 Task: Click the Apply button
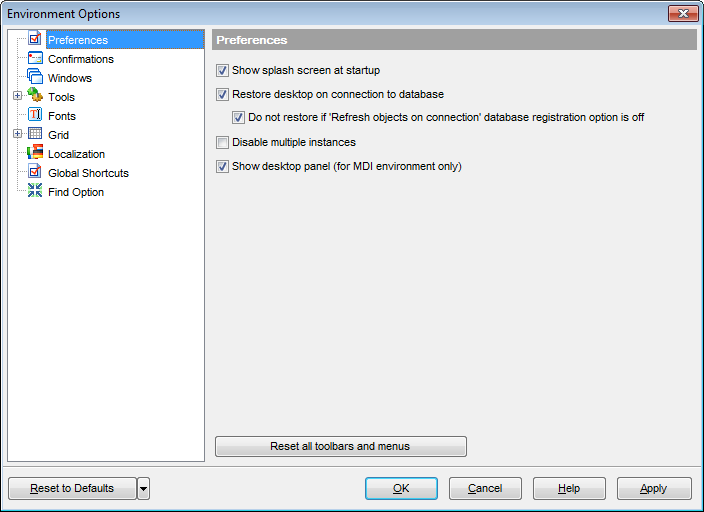coord(654,489)
